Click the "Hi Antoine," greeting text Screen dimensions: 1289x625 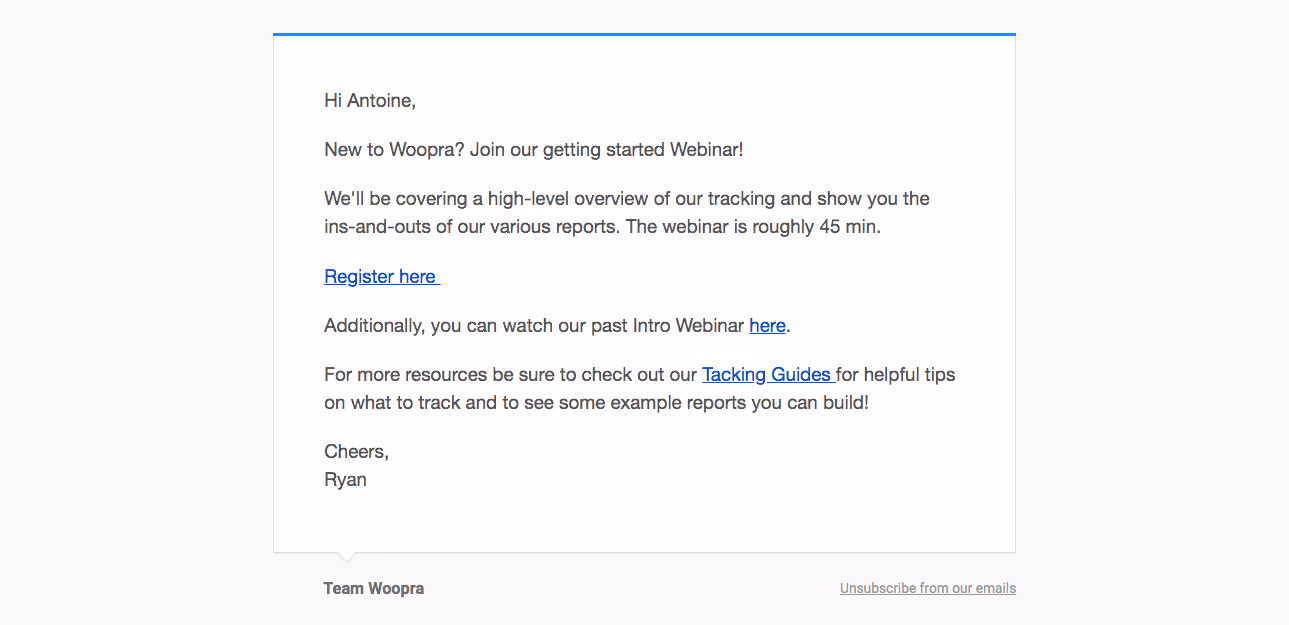tap(370, 101)
